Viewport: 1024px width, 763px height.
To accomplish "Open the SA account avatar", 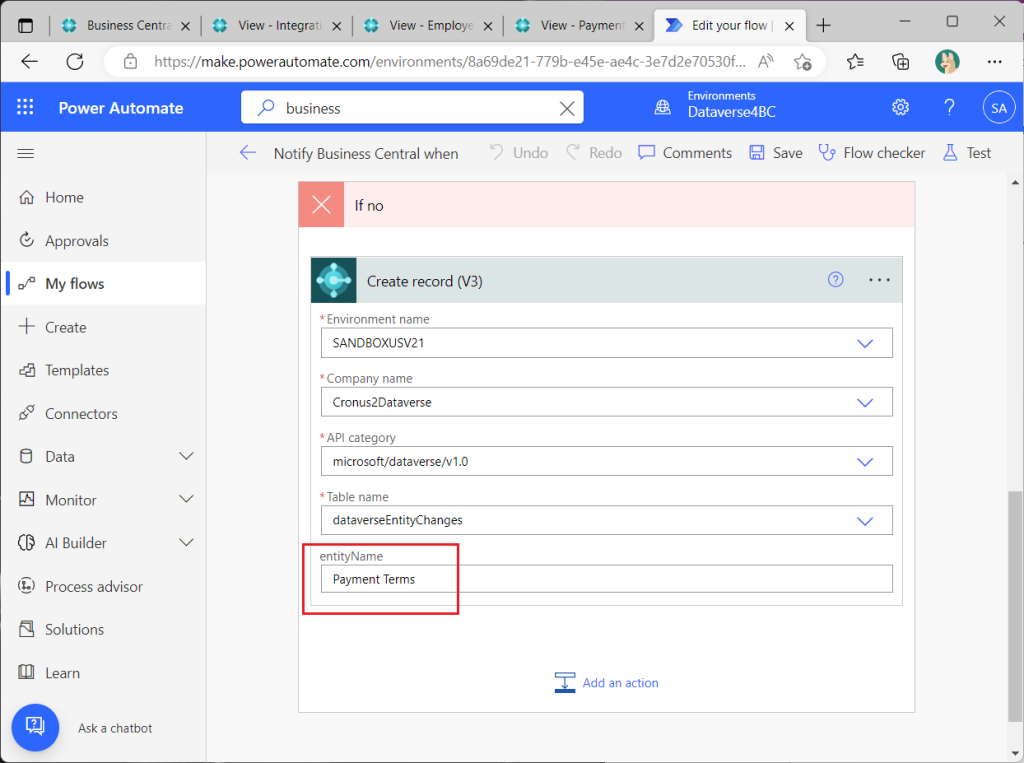I will [999, 108].
